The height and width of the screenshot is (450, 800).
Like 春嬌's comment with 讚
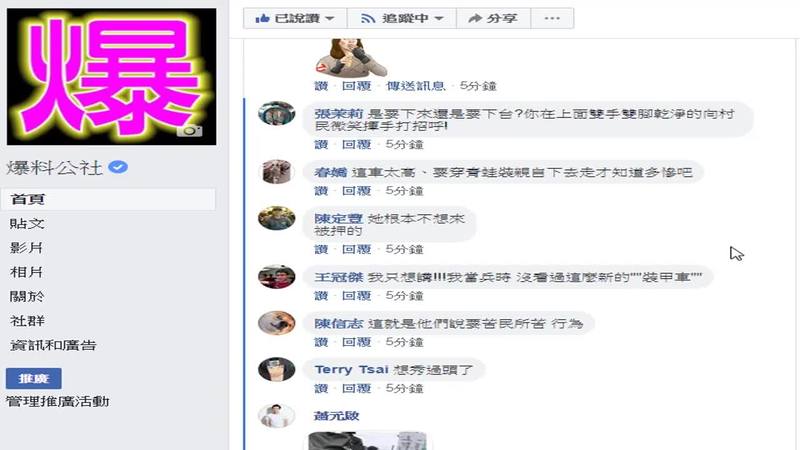click(x=321, y=191)
